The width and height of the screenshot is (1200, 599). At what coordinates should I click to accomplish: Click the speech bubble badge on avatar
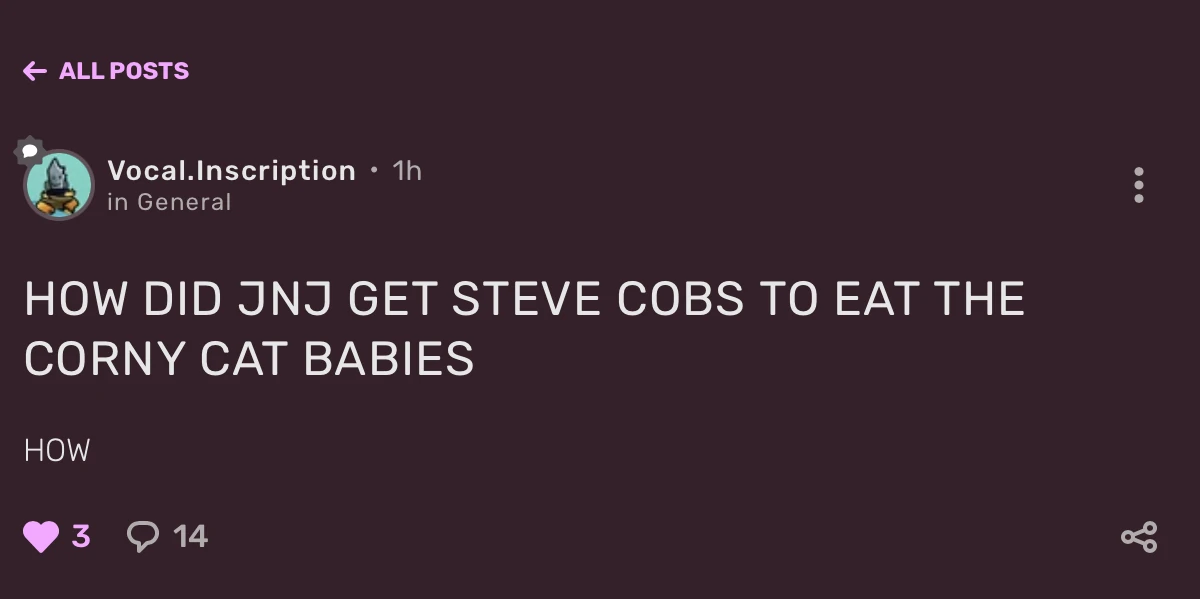pos(30,152)
